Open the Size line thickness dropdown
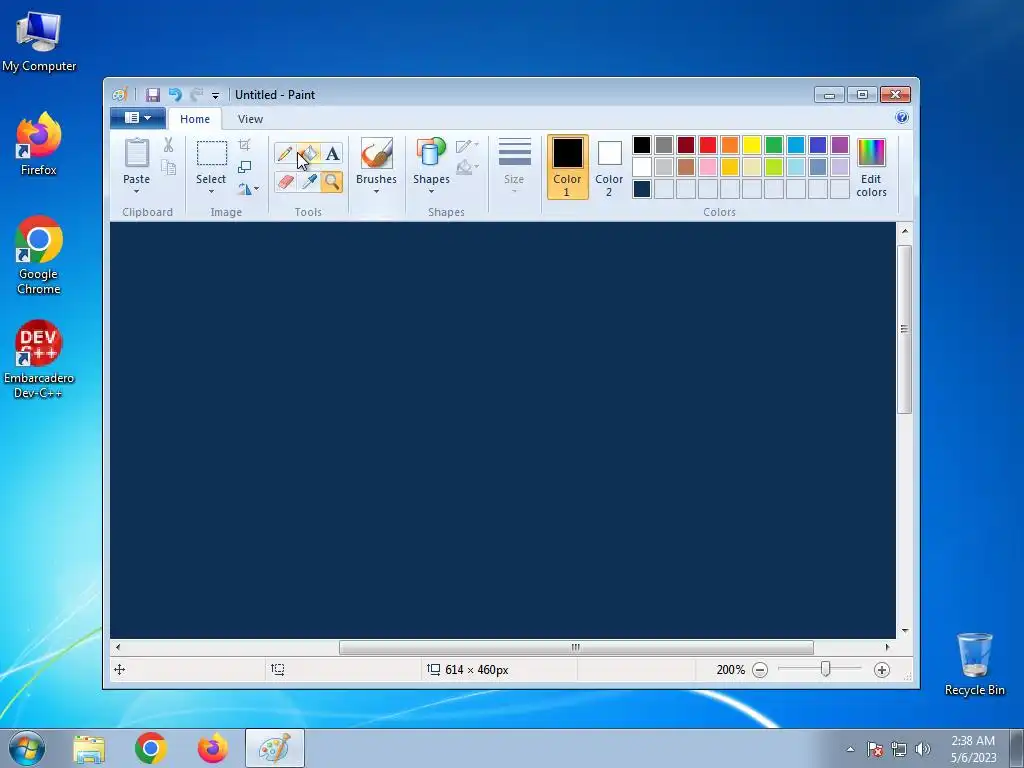 point(514,167)
